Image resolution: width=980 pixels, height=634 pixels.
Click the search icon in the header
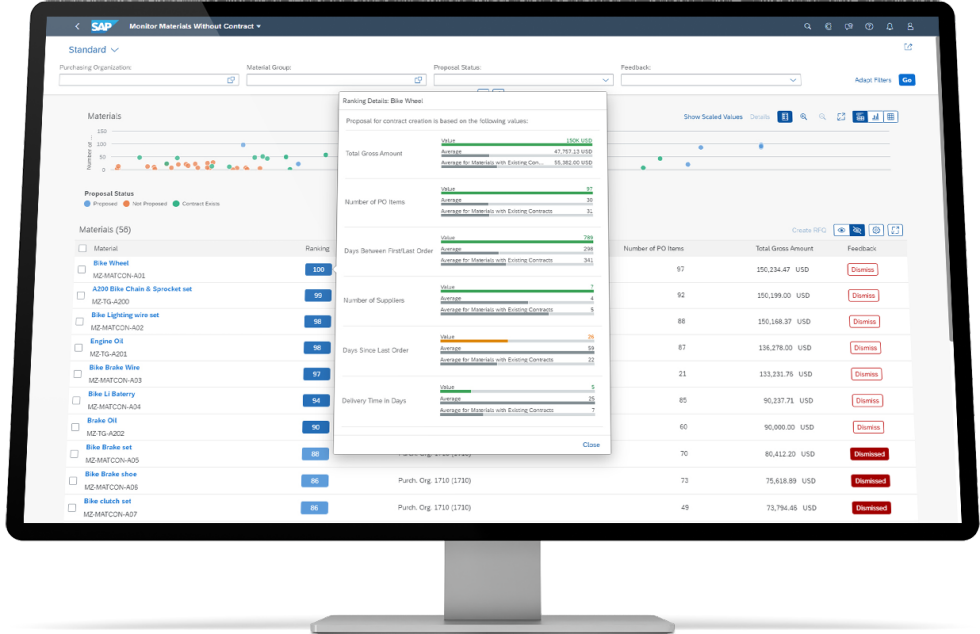click(808, 26)
